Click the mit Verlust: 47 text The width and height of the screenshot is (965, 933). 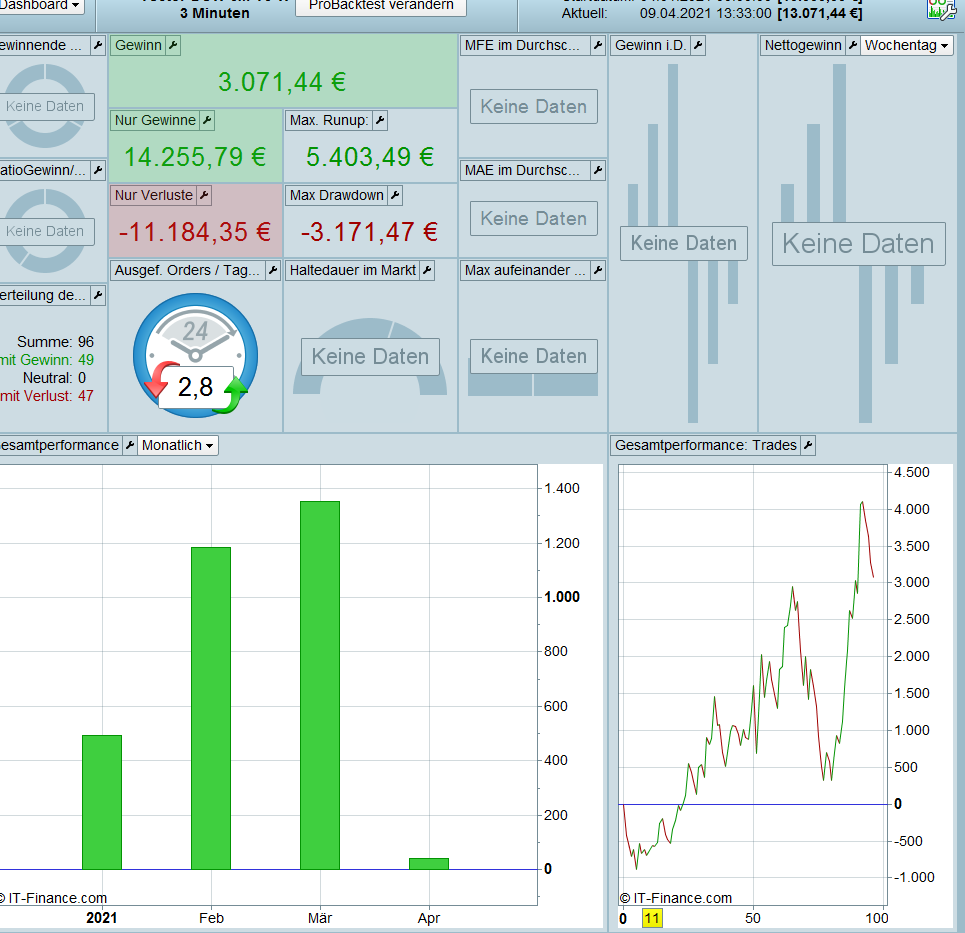point(47,396)
